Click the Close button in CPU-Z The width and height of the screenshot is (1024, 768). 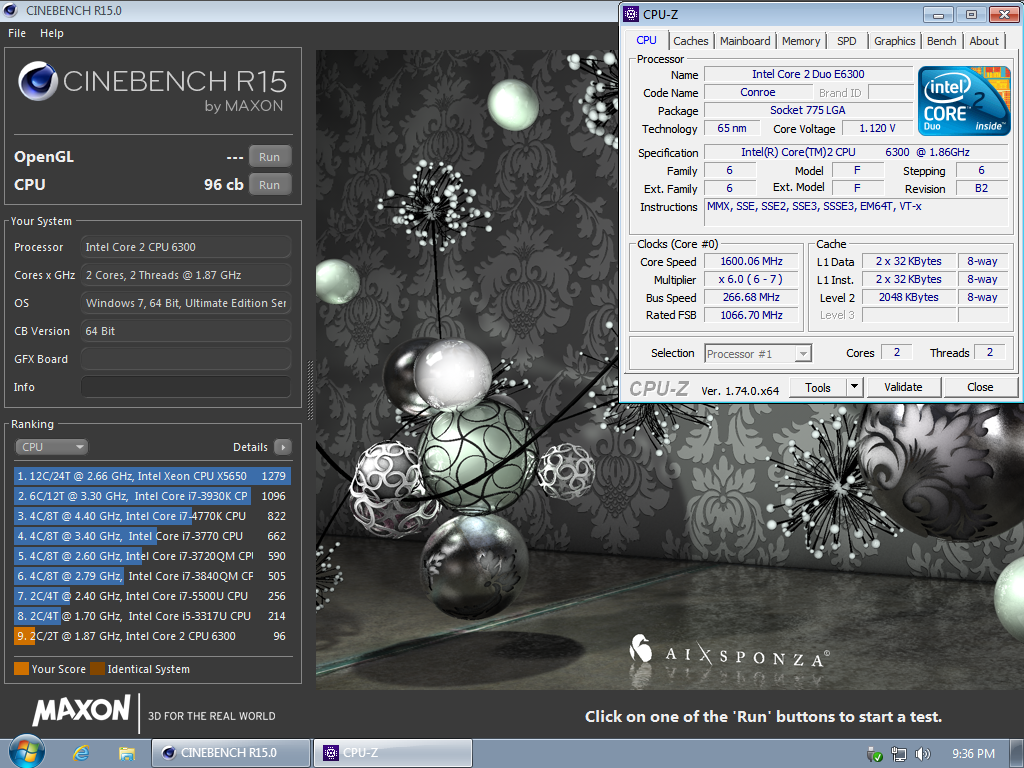pos(980,387)
